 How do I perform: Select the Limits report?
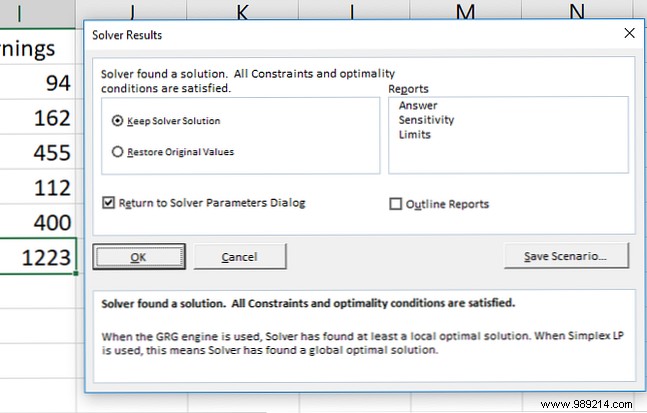414,135
